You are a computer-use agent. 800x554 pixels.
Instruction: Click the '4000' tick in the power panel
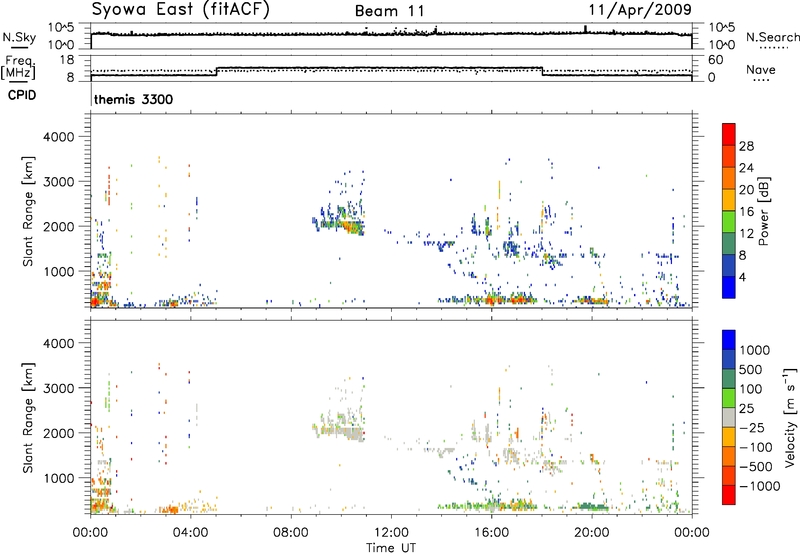click(x=59, y=137)
